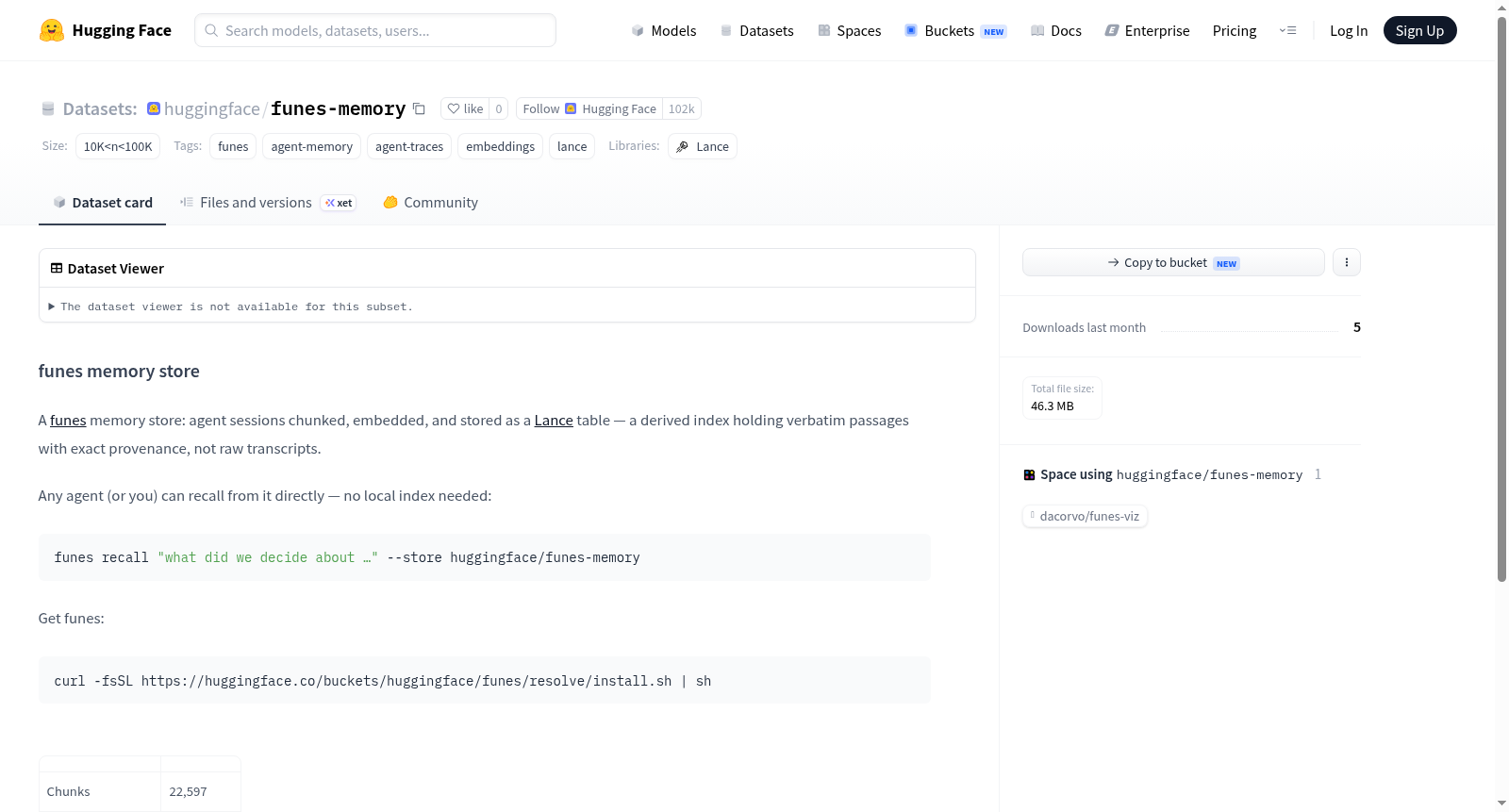
Task: Click the funes recall code block
Action: 485,557
